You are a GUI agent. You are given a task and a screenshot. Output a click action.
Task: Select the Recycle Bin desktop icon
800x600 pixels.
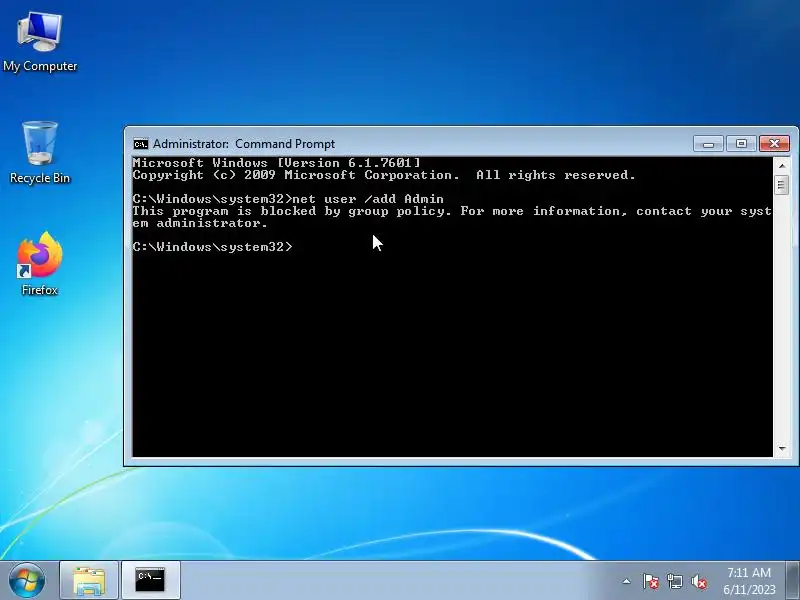click(40, 153)
